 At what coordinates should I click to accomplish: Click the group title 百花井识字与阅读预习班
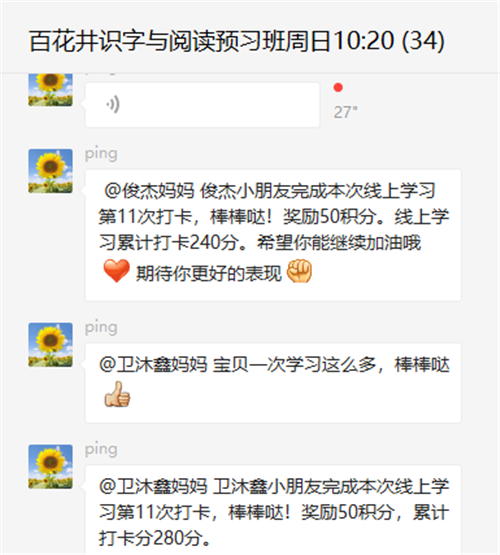[179, 41]
